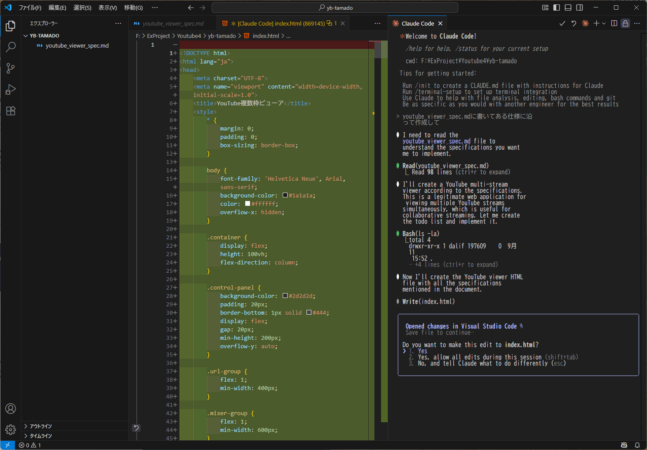647x450 pixels.
Task: Open color swatch for #ffffff color
Action: pyautogui.click(x=248, y=203)
